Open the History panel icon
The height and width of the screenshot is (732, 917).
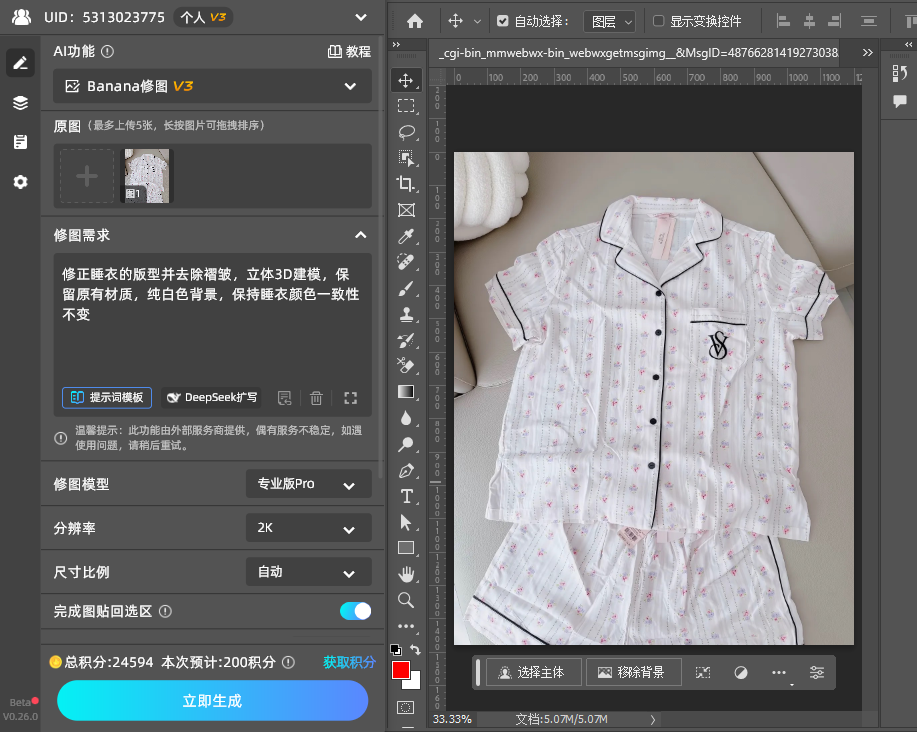click(899, 73)
